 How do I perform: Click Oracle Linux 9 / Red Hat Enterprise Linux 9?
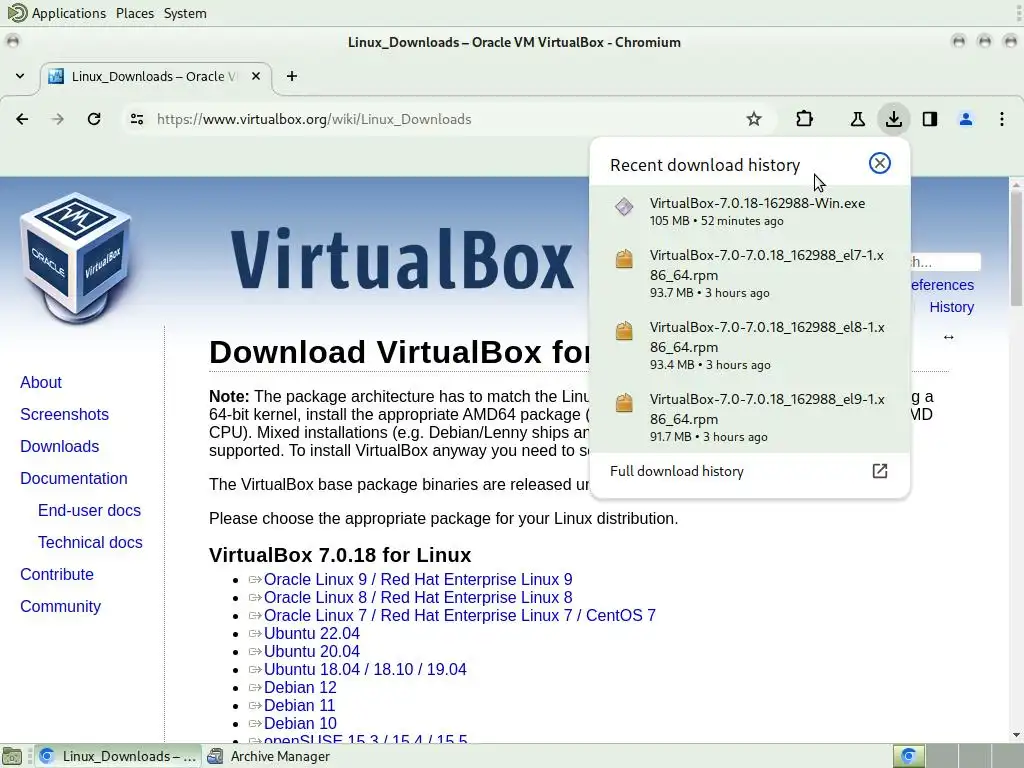pyautogui.click(x=418, y=579)
